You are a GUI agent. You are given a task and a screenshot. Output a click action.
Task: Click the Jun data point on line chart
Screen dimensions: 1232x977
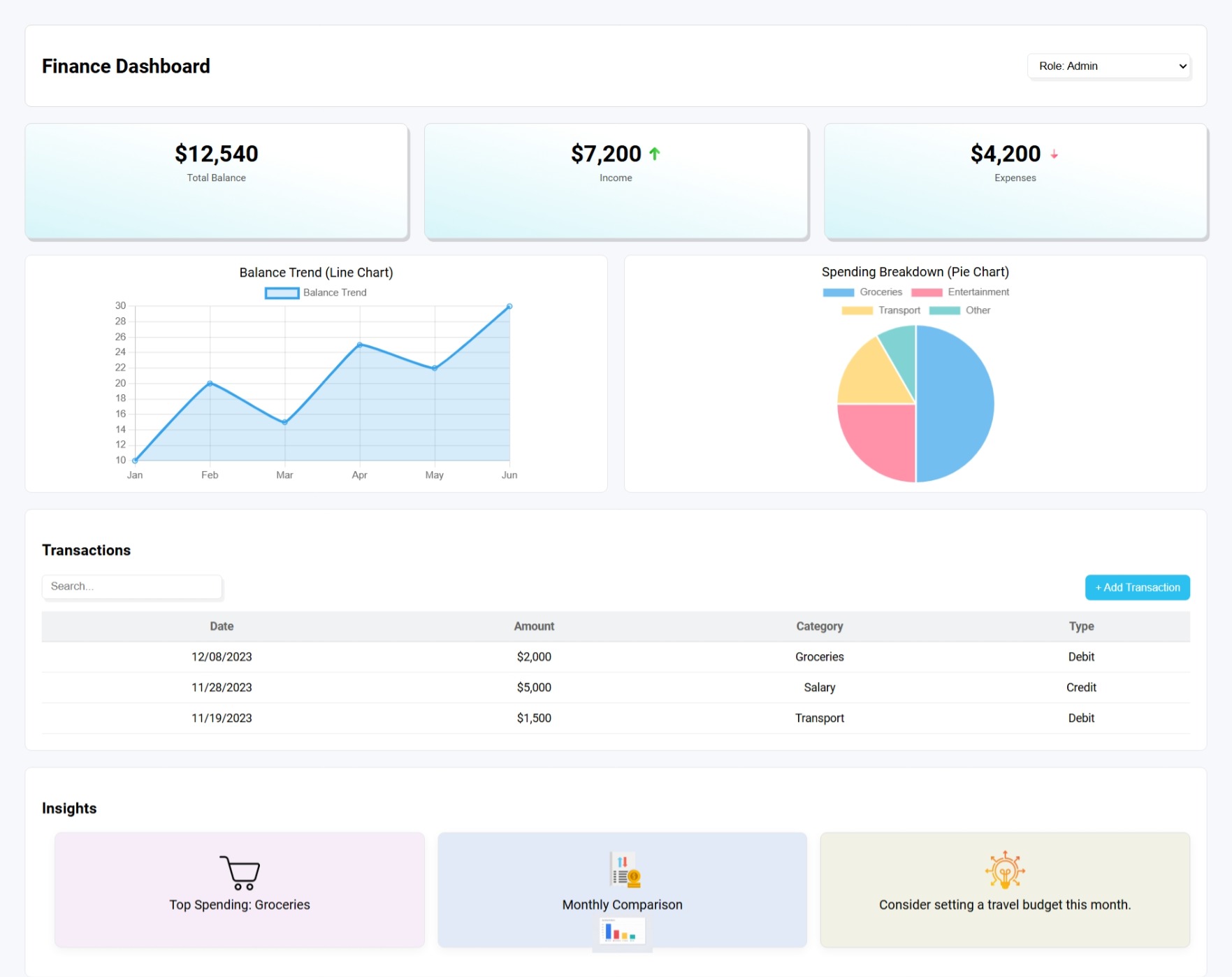click(509, 307)
